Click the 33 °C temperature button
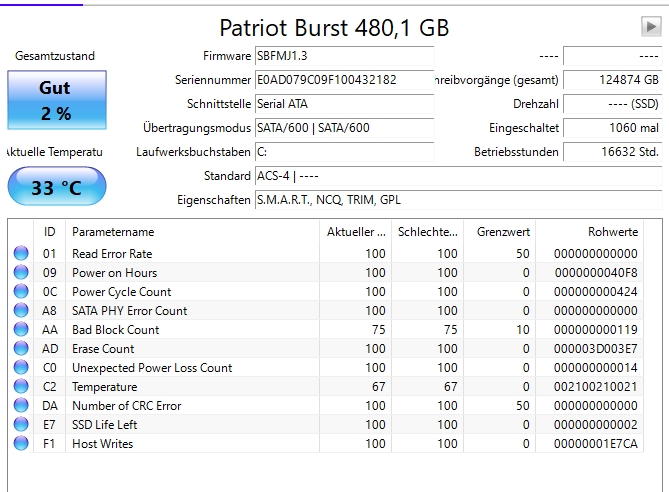The width and height of the screenshot is (669, 492). pos(57,187)
